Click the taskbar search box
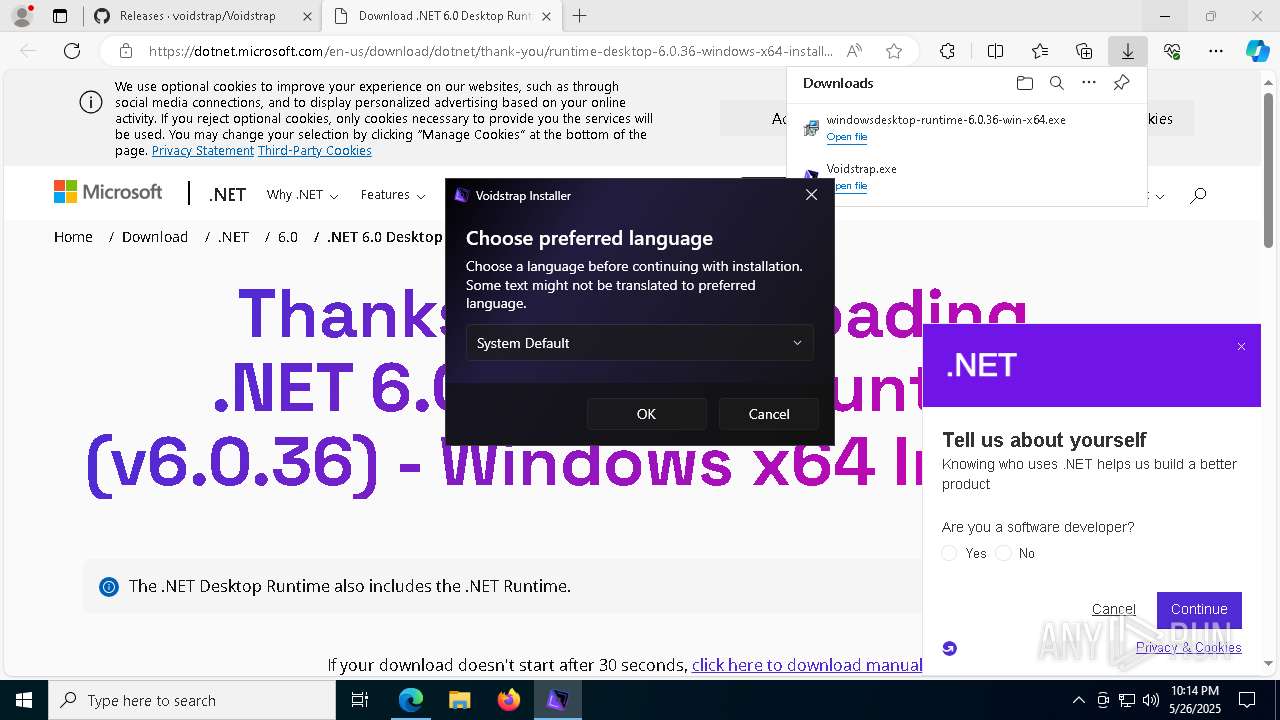The width and height of the screenshot is (1280, 720). pos(192,700)
